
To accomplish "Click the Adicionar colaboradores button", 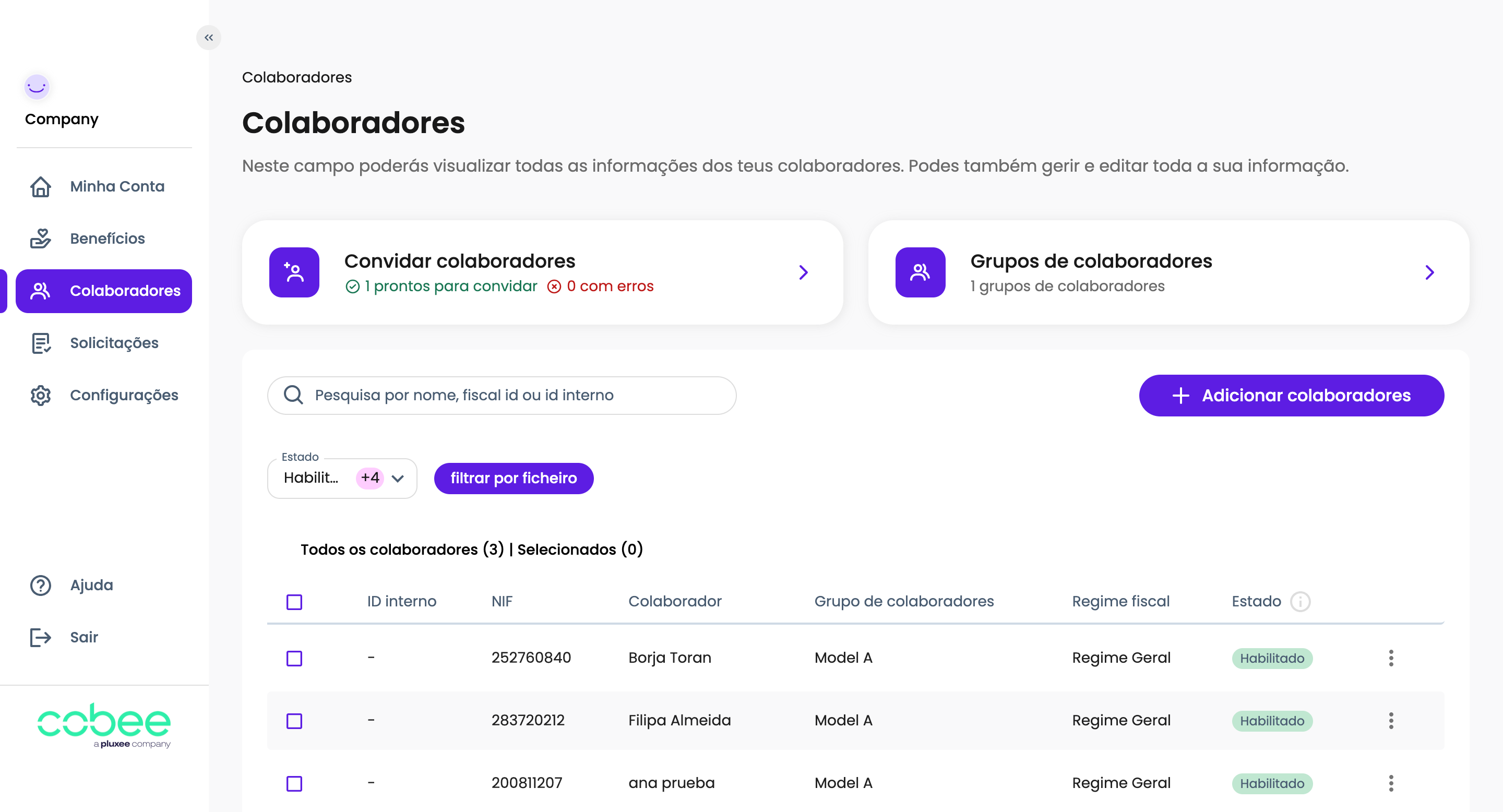I will [1291, 395].
